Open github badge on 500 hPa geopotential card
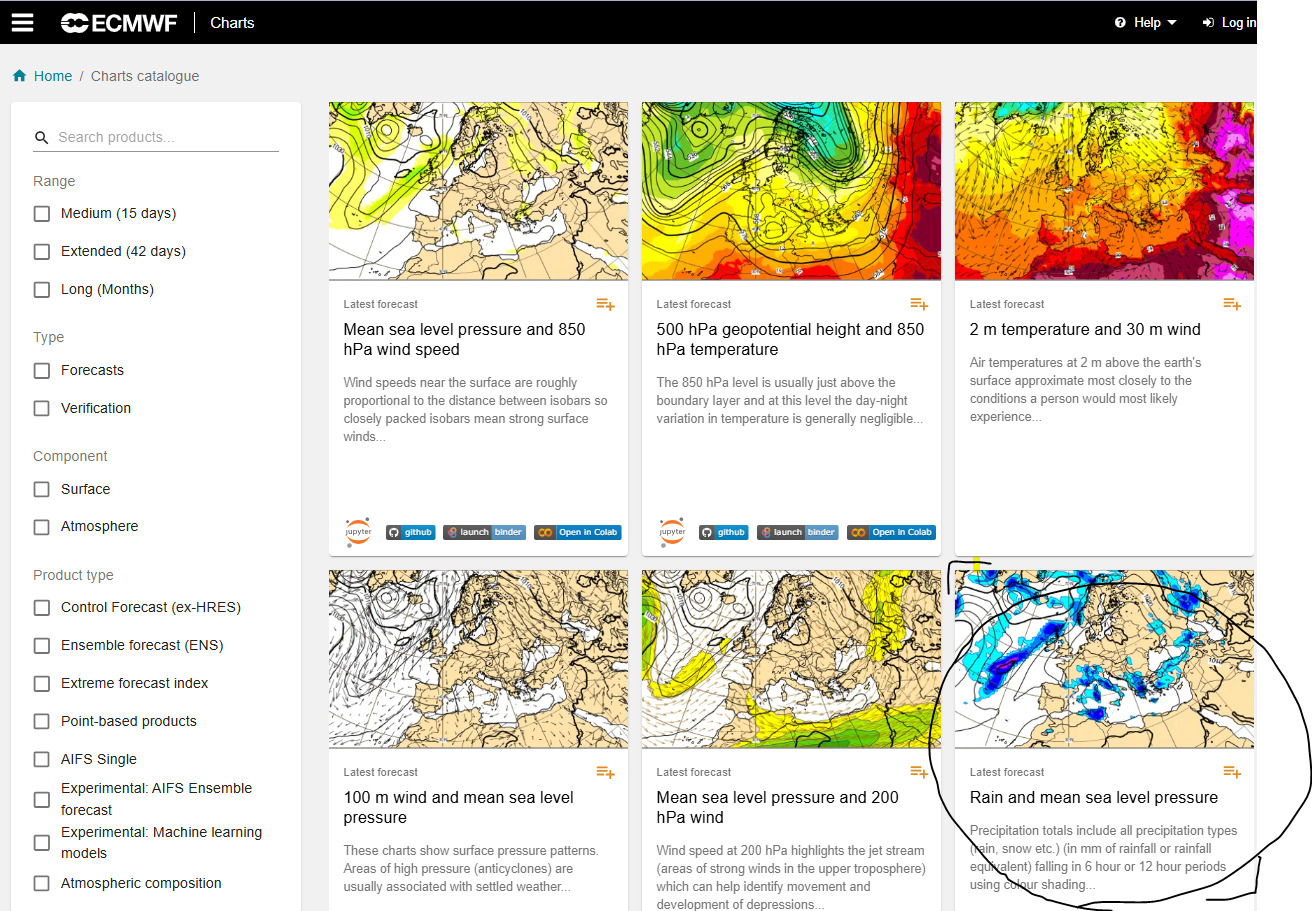 pyautogui.click(x=723, y=532)
